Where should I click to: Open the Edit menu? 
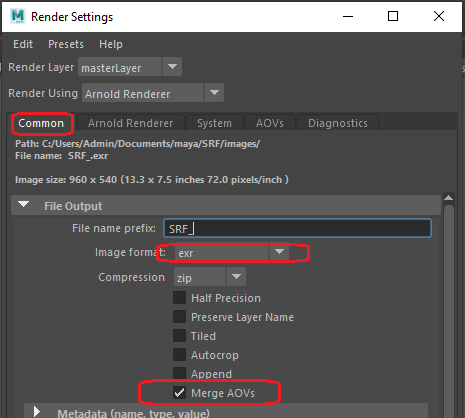coord(23,44)
